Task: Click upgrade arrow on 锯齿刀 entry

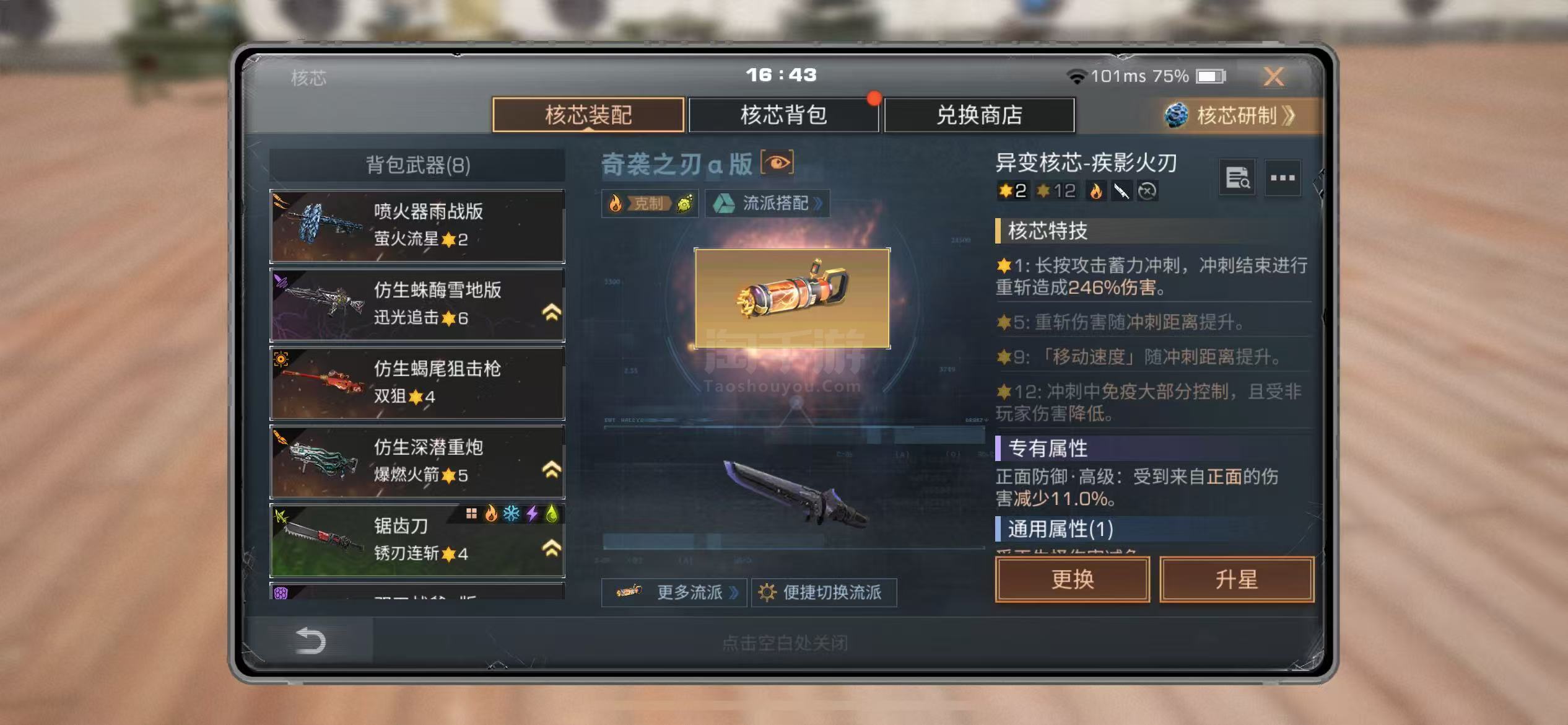Action: (x=551, y=548)
